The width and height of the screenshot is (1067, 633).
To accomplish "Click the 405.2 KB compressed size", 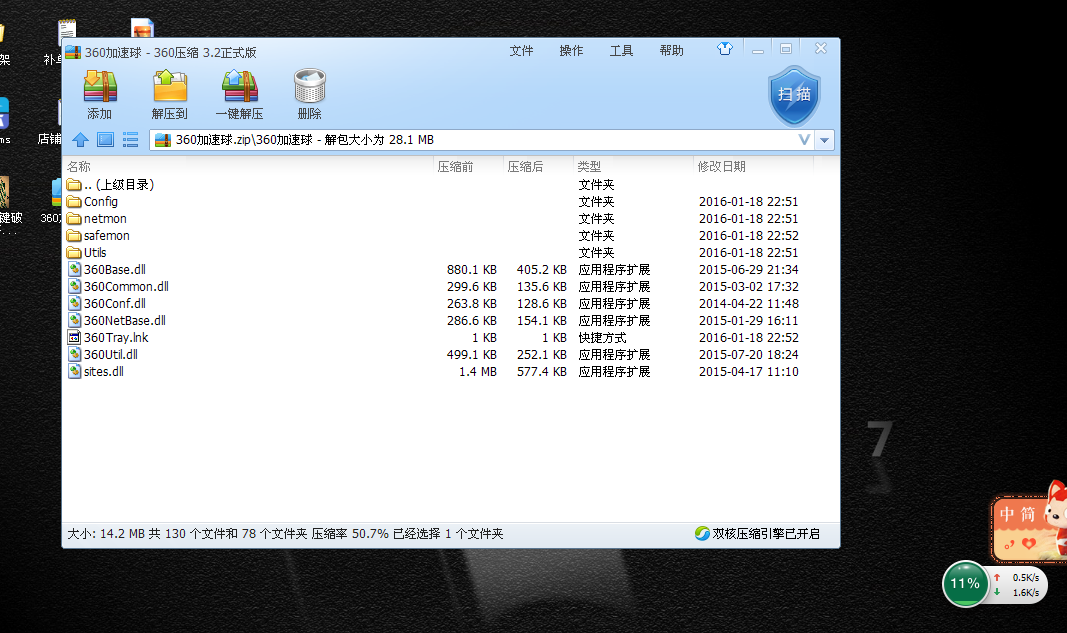I will tap(542, 270).
